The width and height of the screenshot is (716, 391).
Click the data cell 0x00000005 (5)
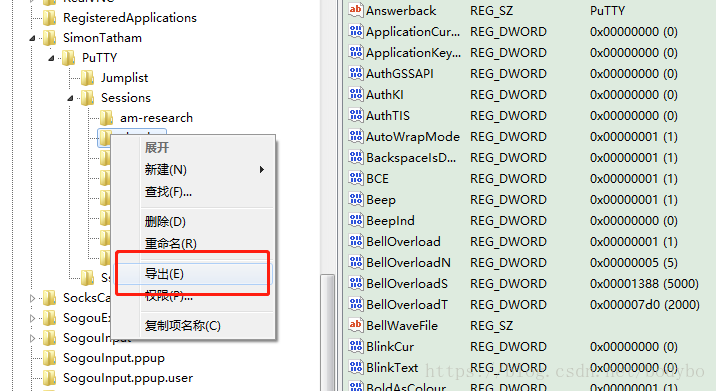(633, 263)
